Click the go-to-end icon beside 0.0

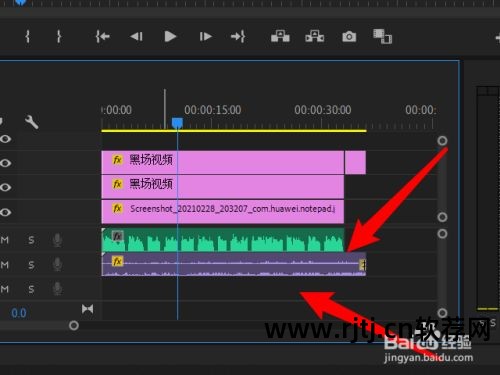pyautogui.click(x=87, y=309)
